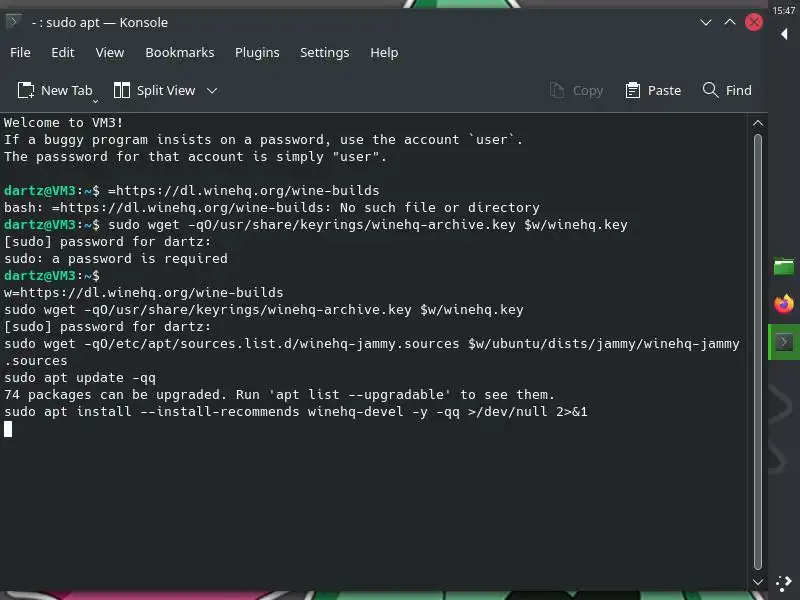Open the View menu
Image resolution: width=800 pixels, height=600 pixels.
pyautogui.click(x=110, y=53)
